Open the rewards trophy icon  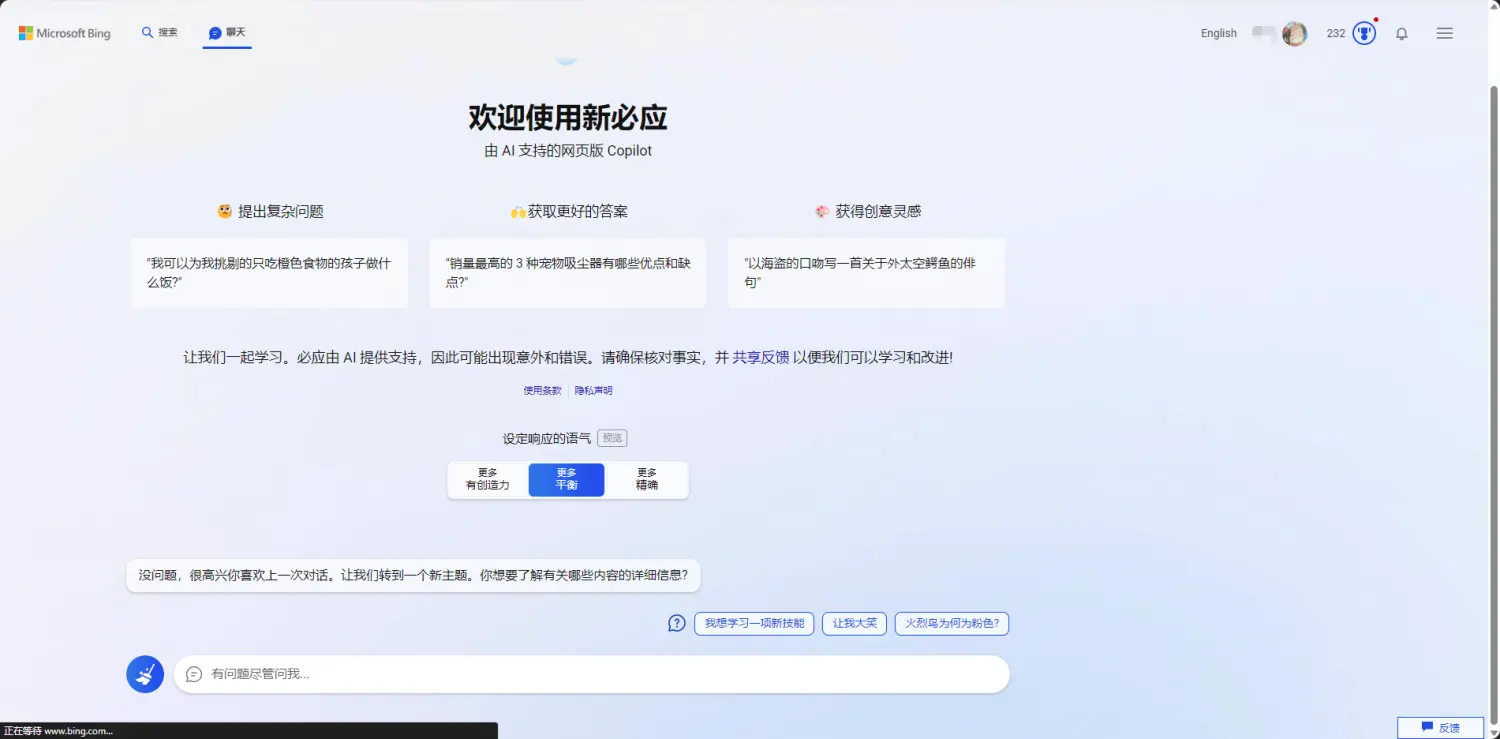[x=1364, y=33]
